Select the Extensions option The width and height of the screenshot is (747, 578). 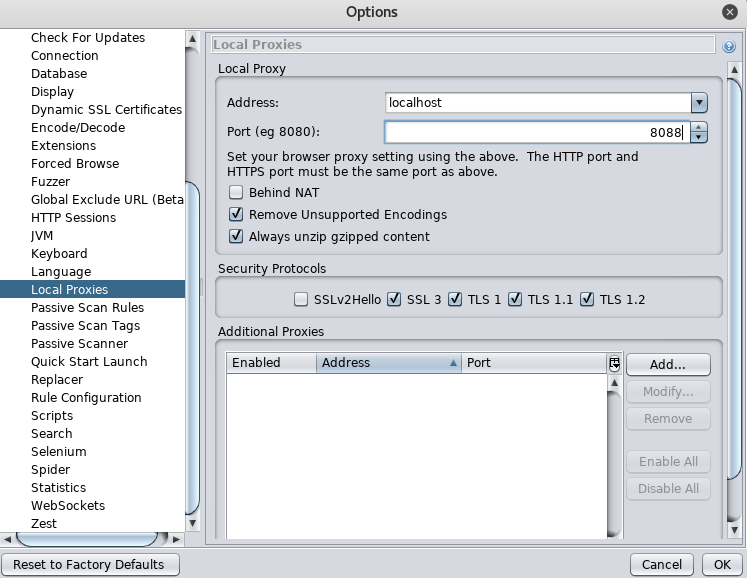63,146
